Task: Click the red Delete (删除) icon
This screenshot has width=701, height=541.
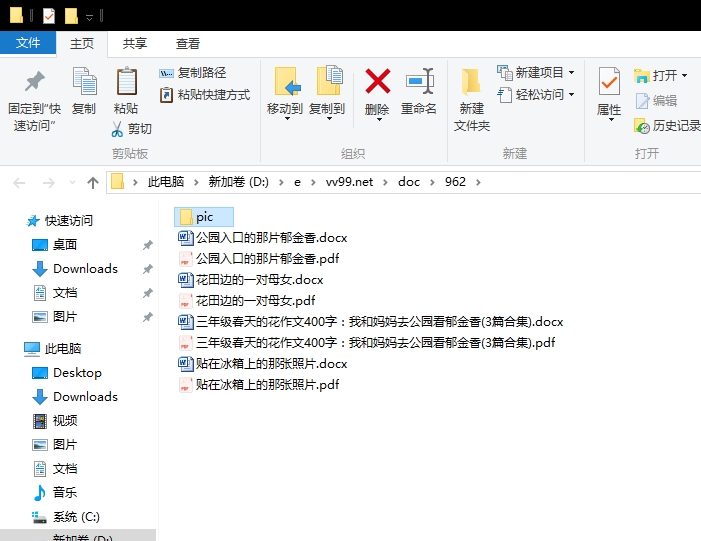Action: point(377,81)
